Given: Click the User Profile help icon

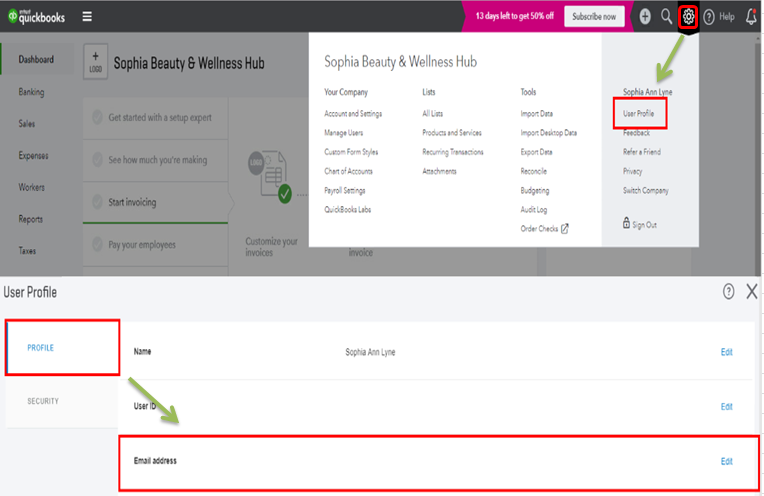Looking at the screenshot, I should pos(728,291).
